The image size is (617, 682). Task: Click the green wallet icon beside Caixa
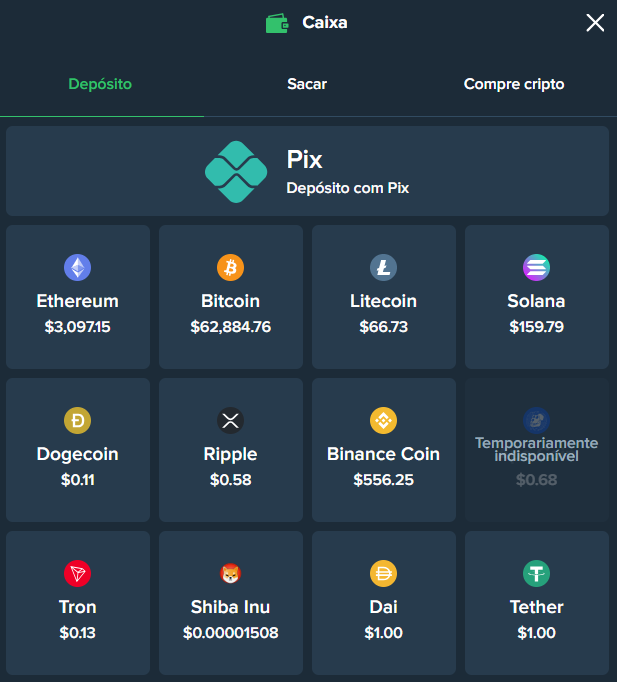click(277, 23)
